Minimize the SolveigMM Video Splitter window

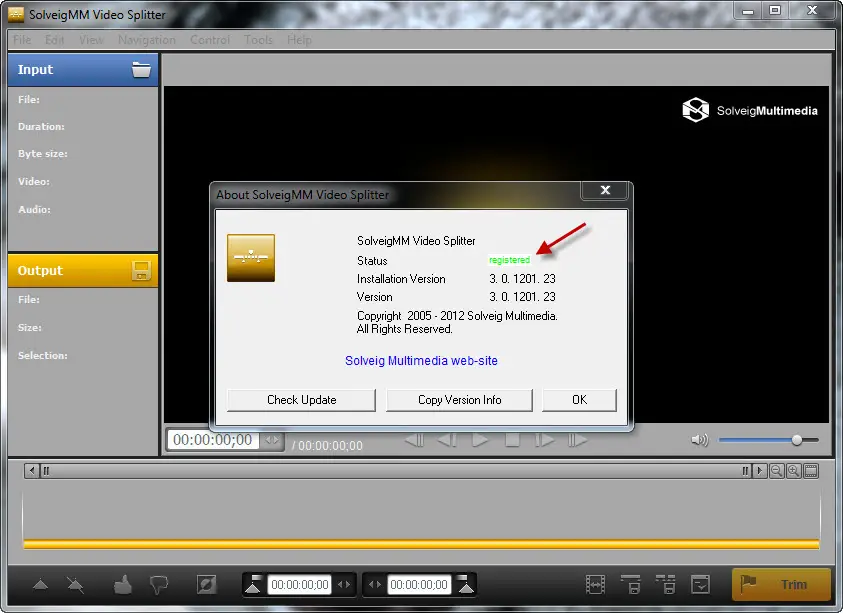click(748, 11)
